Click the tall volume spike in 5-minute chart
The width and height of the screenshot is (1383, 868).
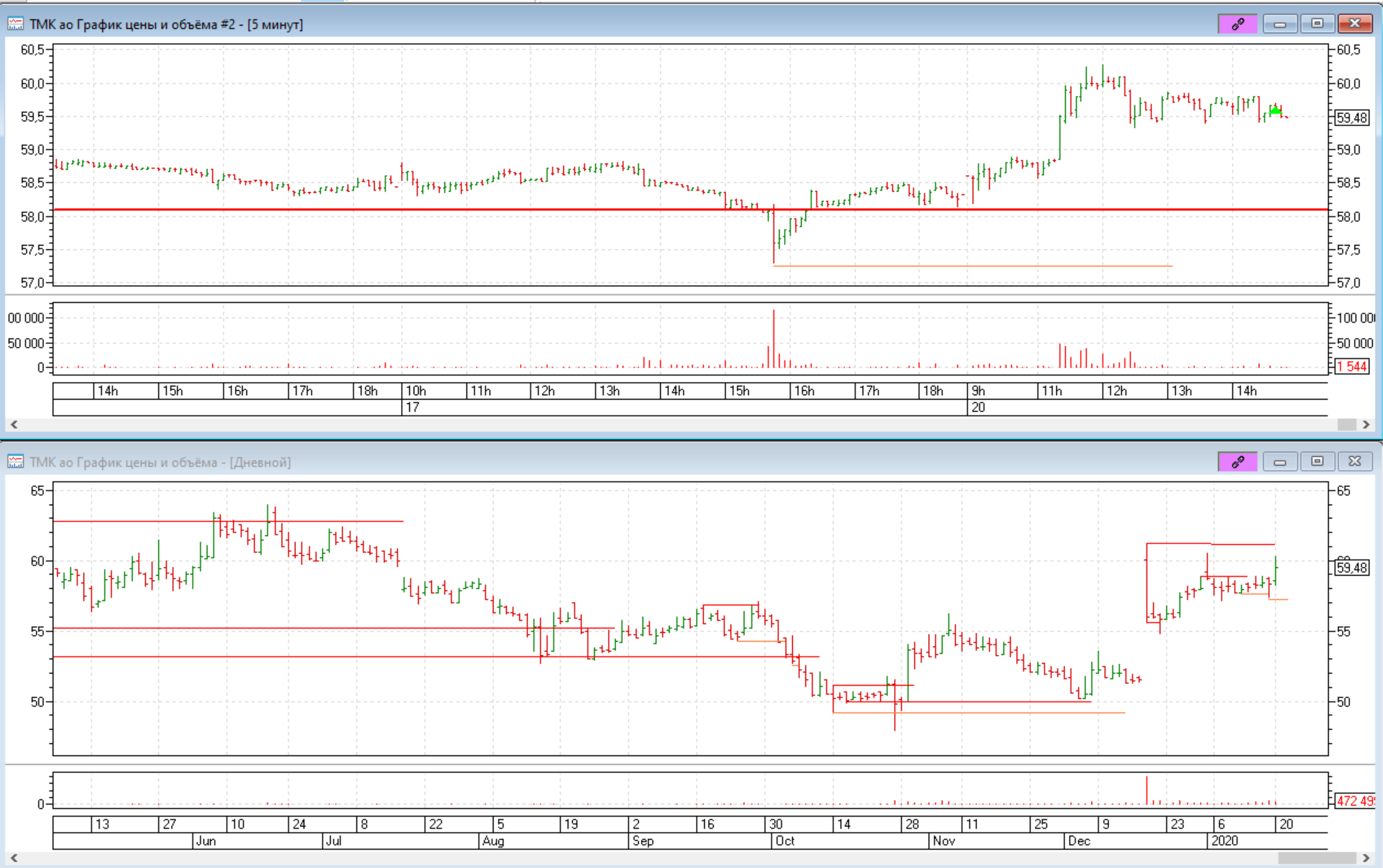(773, 338)
